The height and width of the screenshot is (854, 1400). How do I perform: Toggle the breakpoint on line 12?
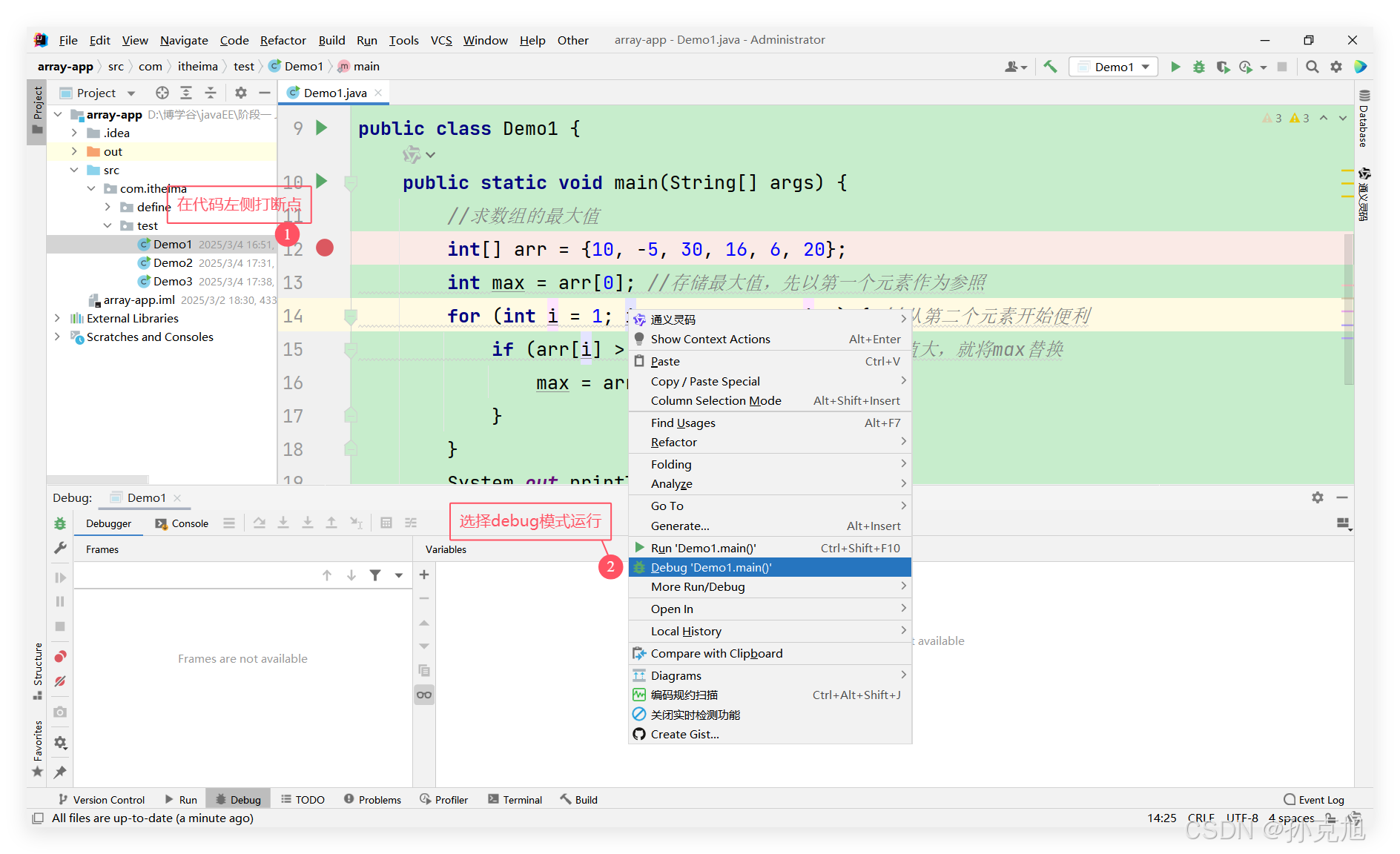tap(325, 248)
